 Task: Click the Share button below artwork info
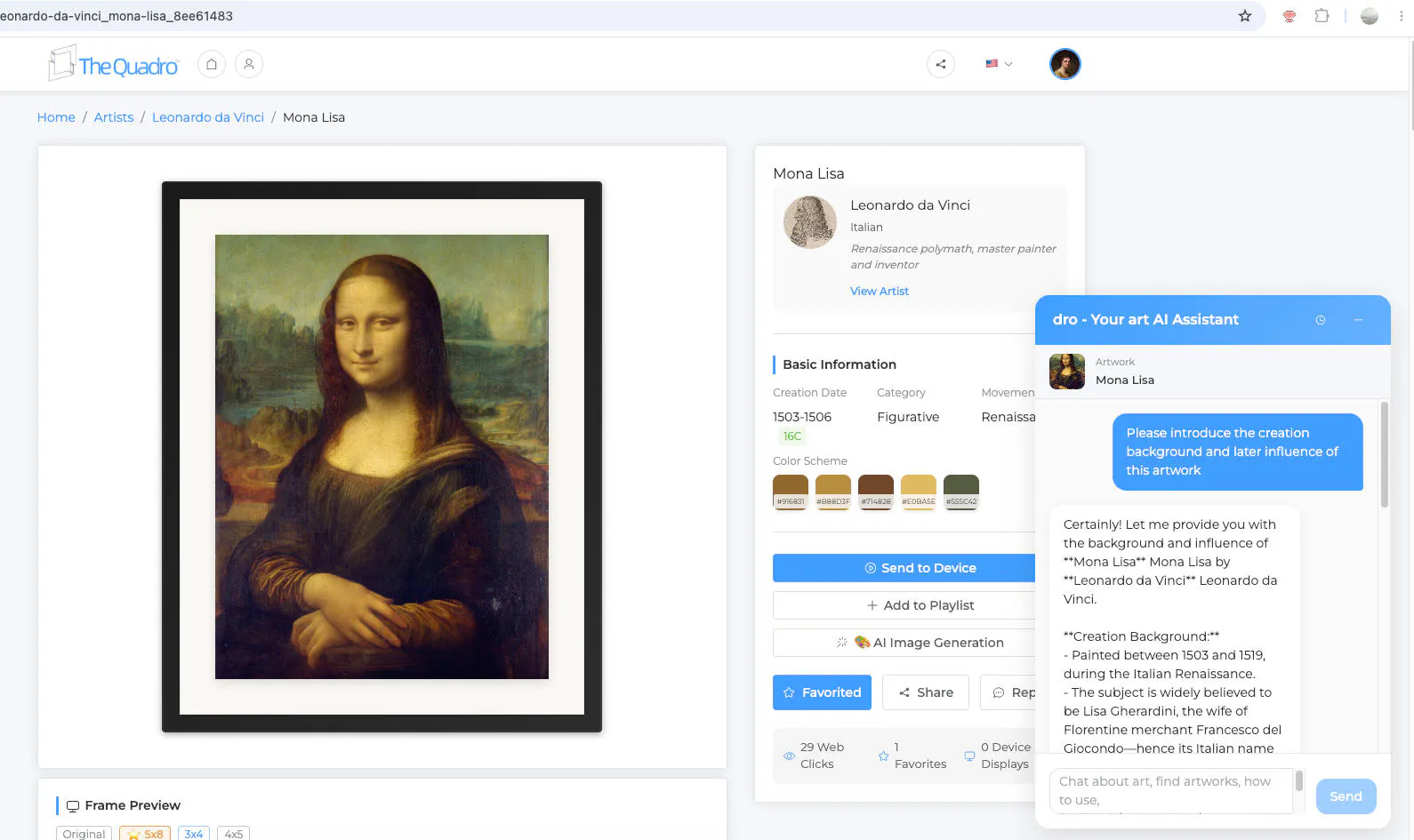click(926, 692)
